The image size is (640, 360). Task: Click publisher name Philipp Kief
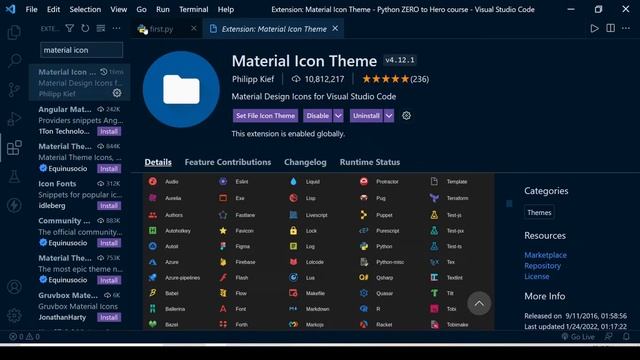click(x=253, y=79)
